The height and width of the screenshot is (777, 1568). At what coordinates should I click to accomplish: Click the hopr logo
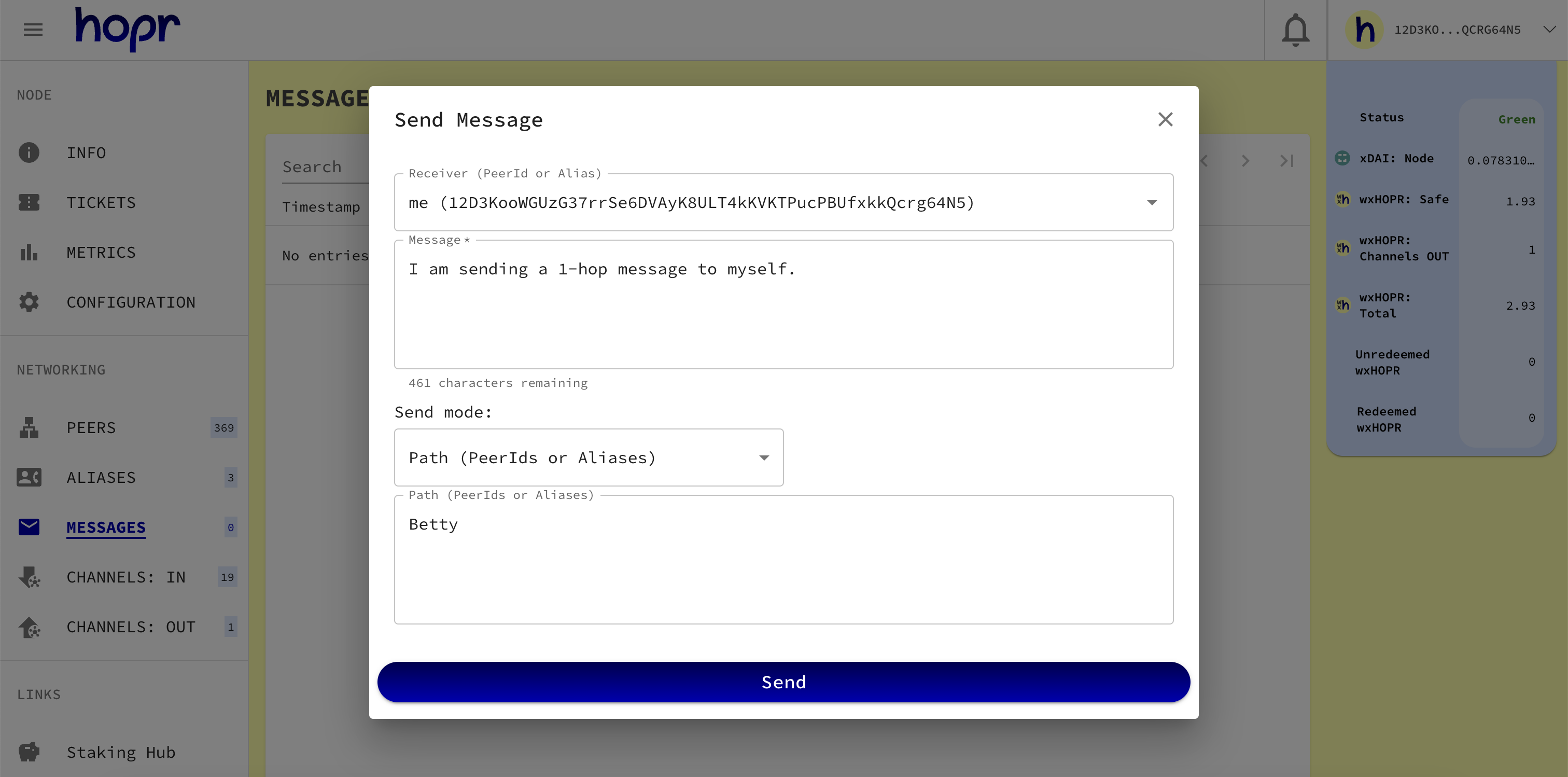(127, 29)
